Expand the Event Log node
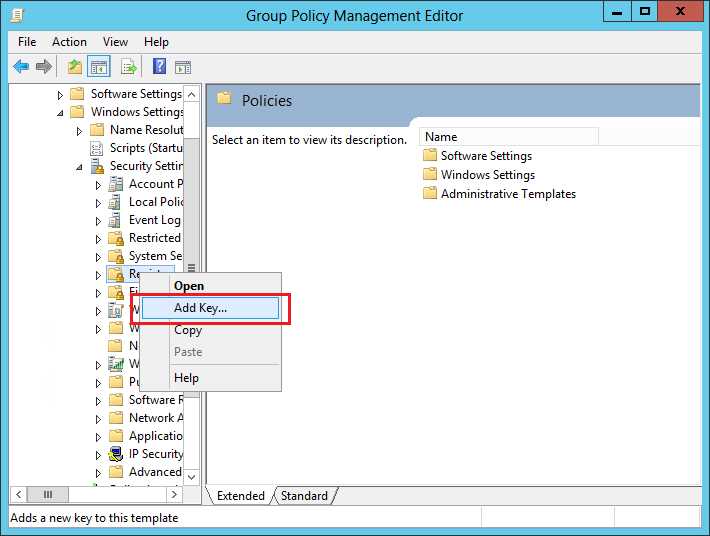The height and width of the screenshot is (536, 710). tap(98, 221)
